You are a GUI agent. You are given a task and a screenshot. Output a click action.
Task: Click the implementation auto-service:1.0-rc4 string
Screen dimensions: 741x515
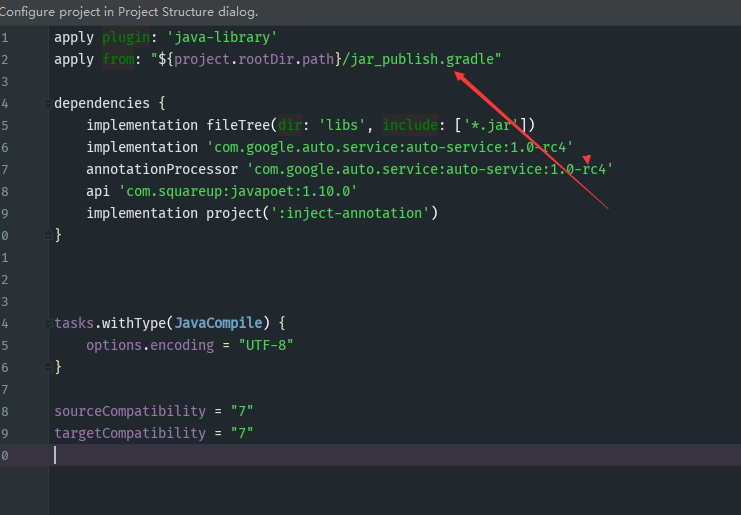390,147
